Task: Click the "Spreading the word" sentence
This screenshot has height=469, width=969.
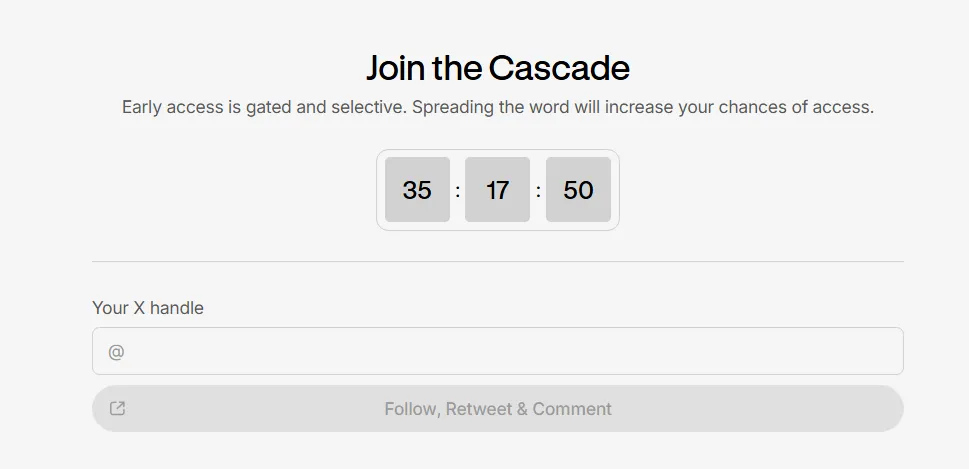Action: coord(640,107)
